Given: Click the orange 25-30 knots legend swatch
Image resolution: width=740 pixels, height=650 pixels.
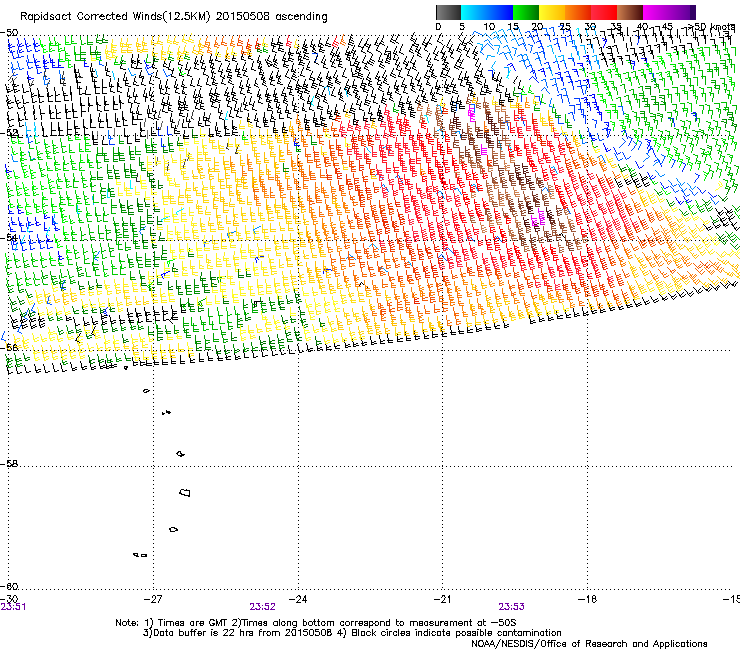Looking at the screenshot, I should 578,12.
